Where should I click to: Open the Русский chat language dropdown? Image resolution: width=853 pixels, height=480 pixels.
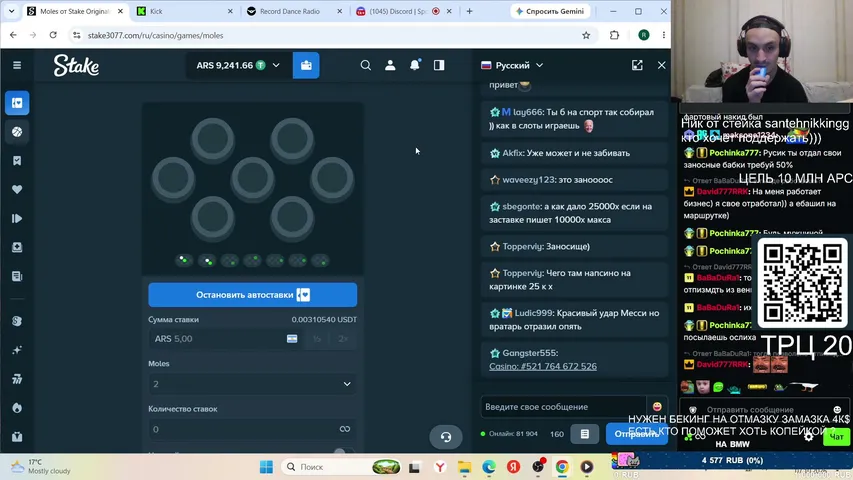[x=512, y=65]
